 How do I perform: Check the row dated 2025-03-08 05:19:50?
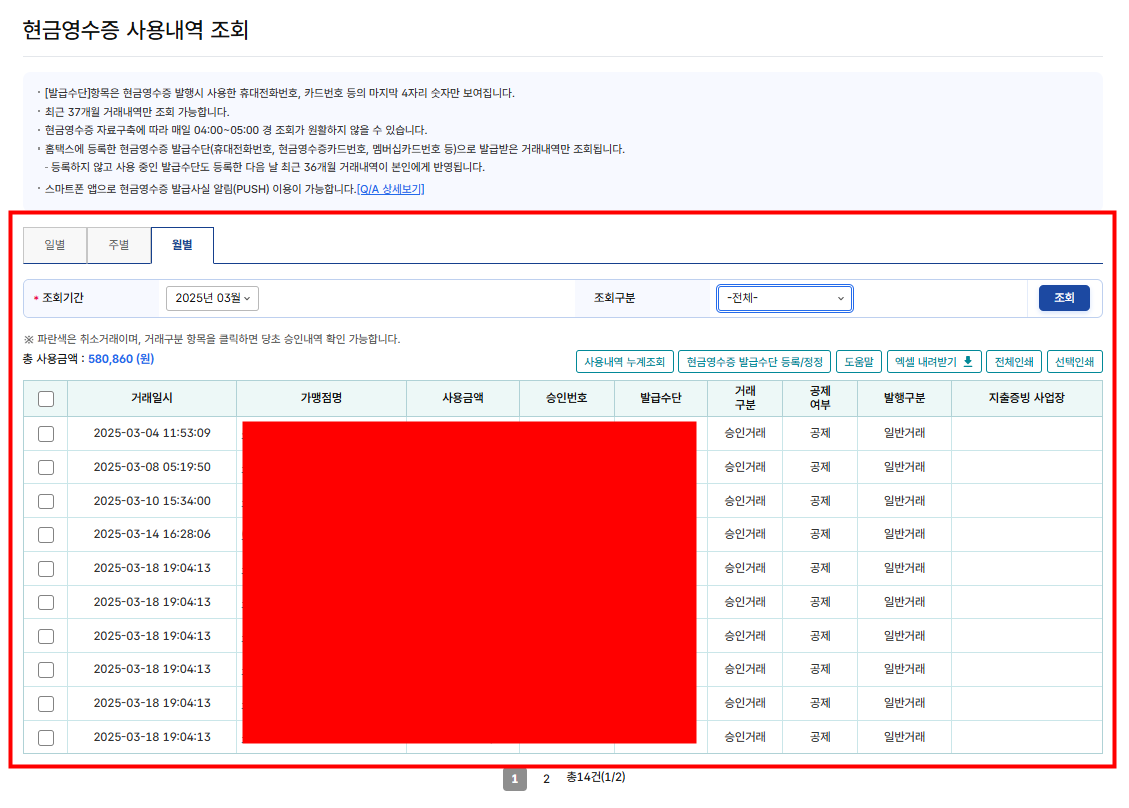click(46, 467)
